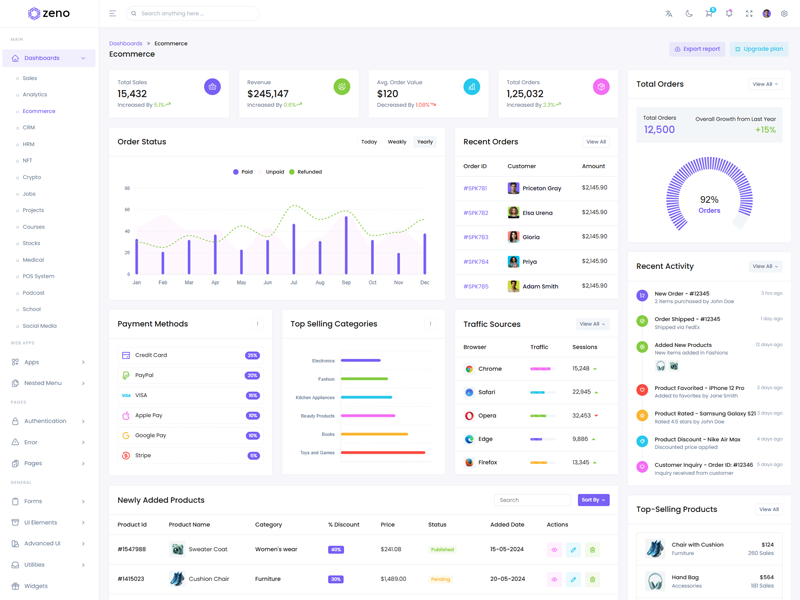The width and height of the screenshot is (800, 600).
Task: Select Analytics in the sidebar
Action: [35, 95]
